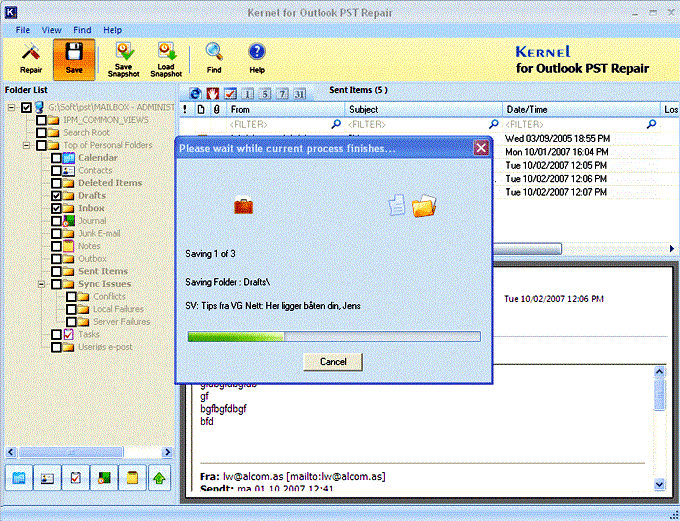Click Cancel in the saving dialog
Screen dimensions: 680x521
(x=333, y=362)
